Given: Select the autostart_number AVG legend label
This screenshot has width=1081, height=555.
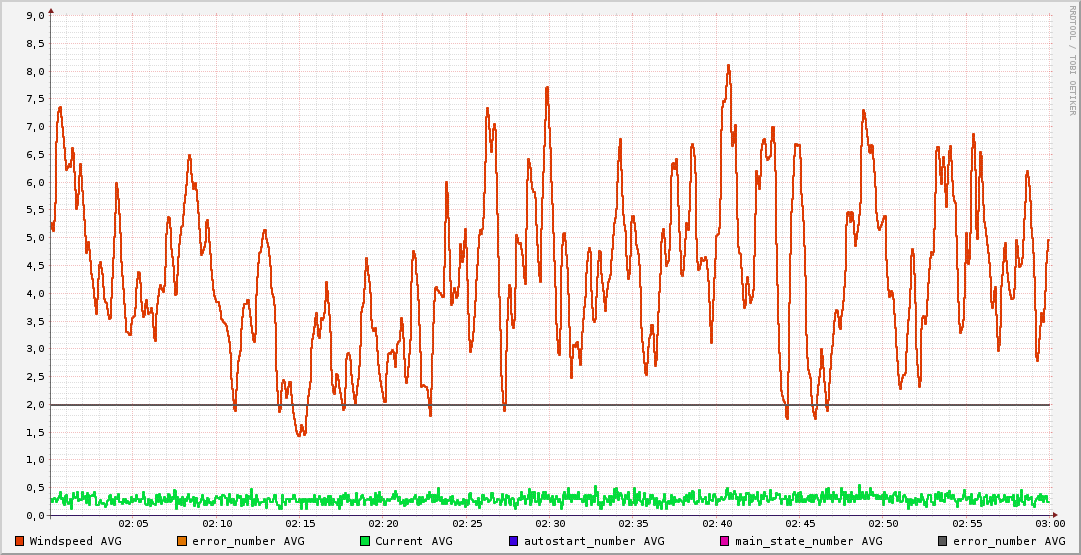Looking at the screenshot, I should pos(594,541).
